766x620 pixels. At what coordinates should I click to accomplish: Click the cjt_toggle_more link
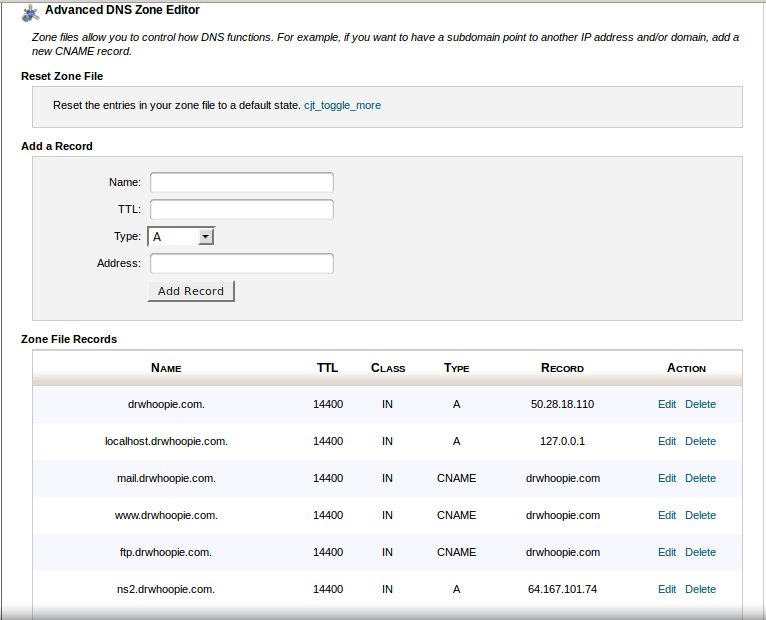(342, 105)
